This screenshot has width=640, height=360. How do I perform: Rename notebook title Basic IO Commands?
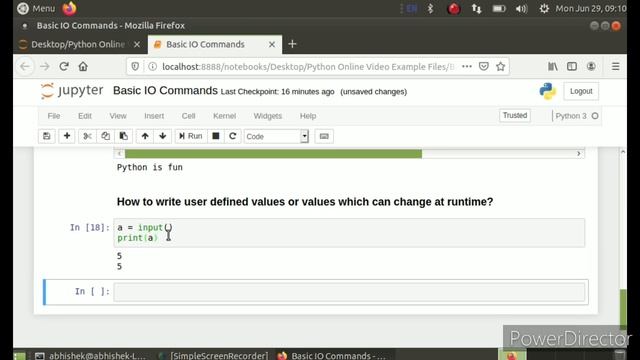coord(165,91)
